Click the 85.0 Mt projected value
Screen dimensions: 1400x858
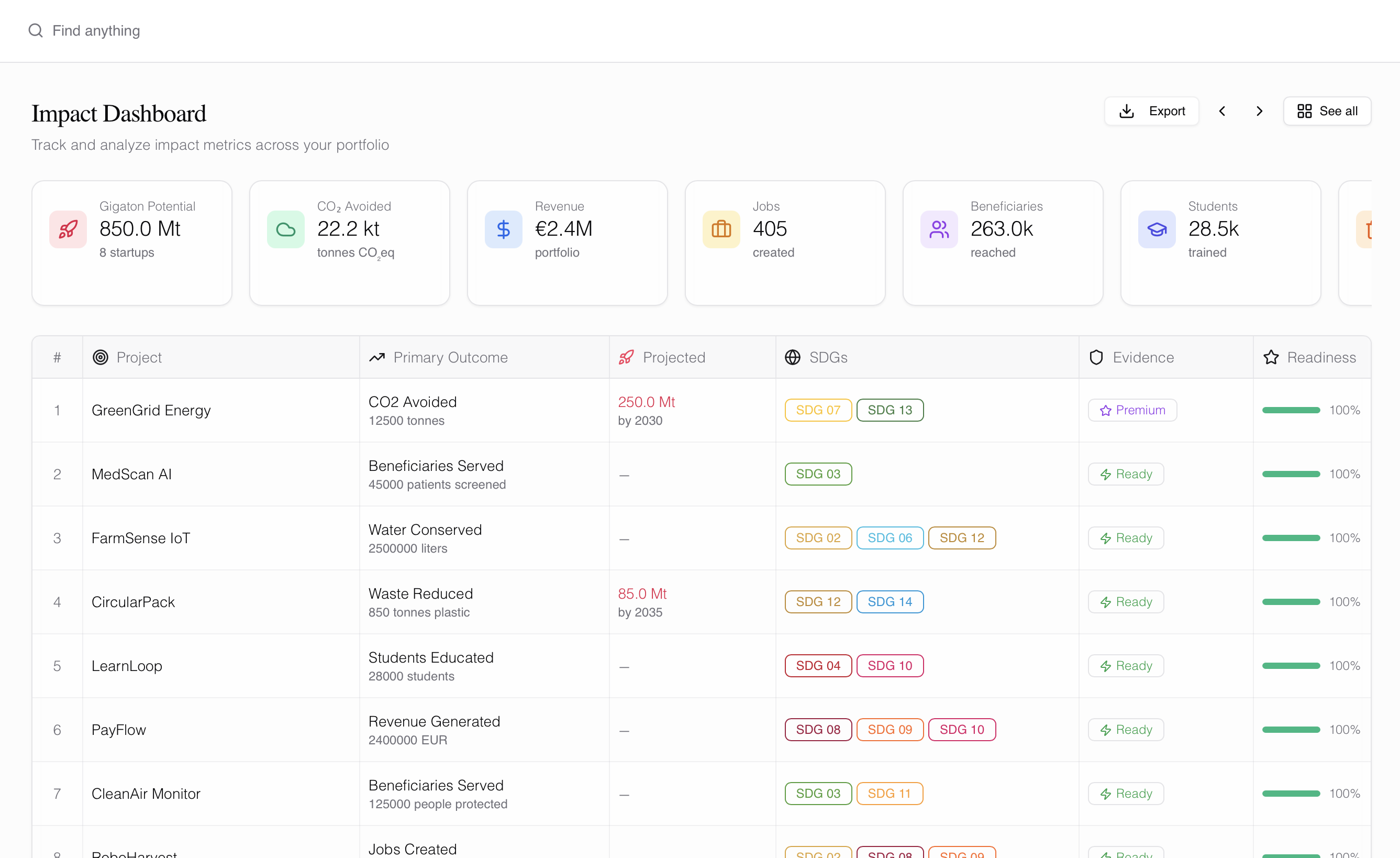tap(642, 593)
